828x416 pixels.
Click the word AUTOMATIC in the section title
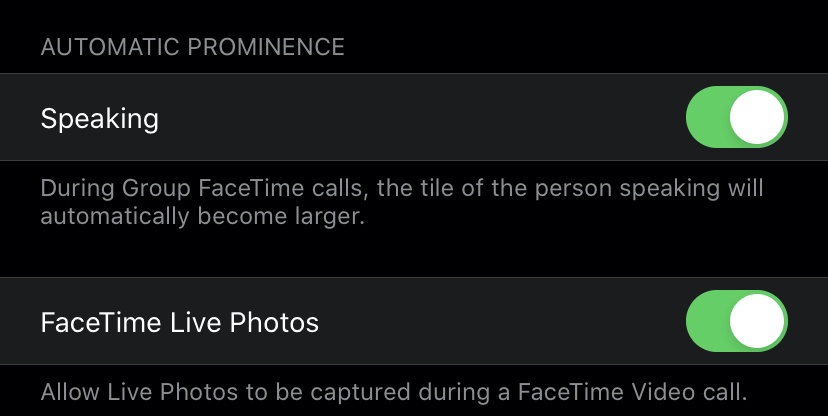[110, 47]
